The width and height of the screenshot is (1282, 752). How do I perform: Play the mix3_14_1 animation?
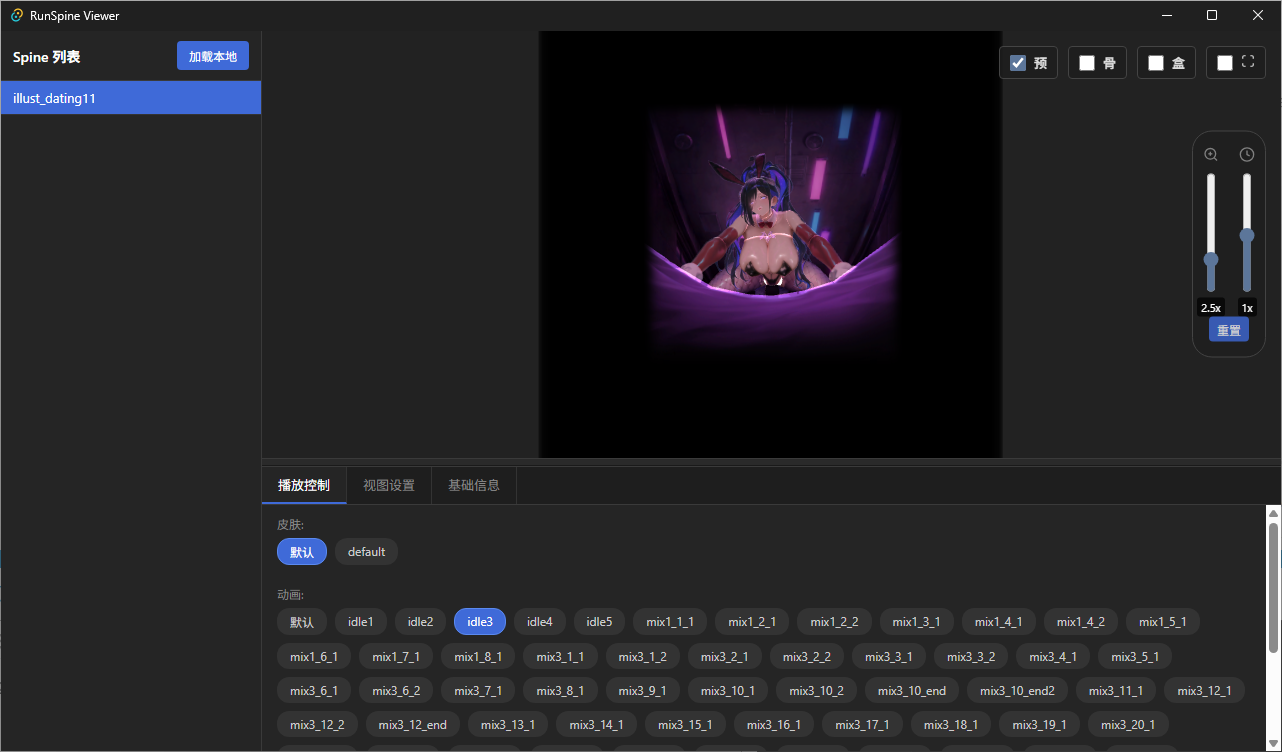[x=596, y=725]
